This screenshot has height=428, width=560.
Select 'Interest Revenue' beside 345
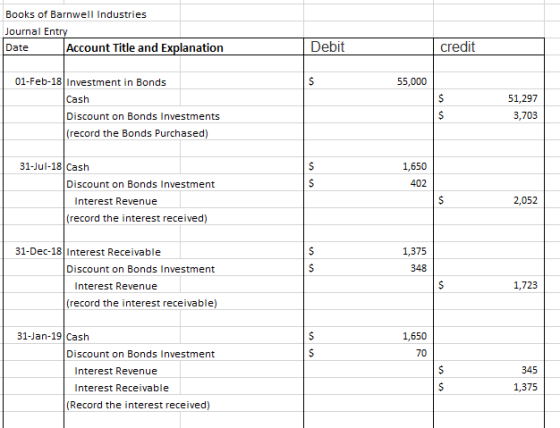click(x=116, y=371)
